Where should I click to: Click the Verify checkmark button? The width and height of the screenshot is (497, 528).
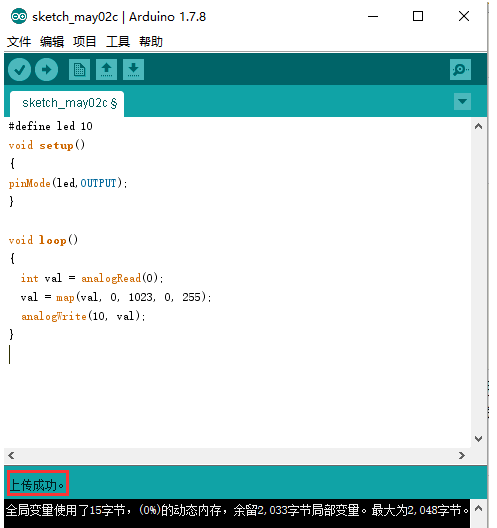[x=20, y=70]
